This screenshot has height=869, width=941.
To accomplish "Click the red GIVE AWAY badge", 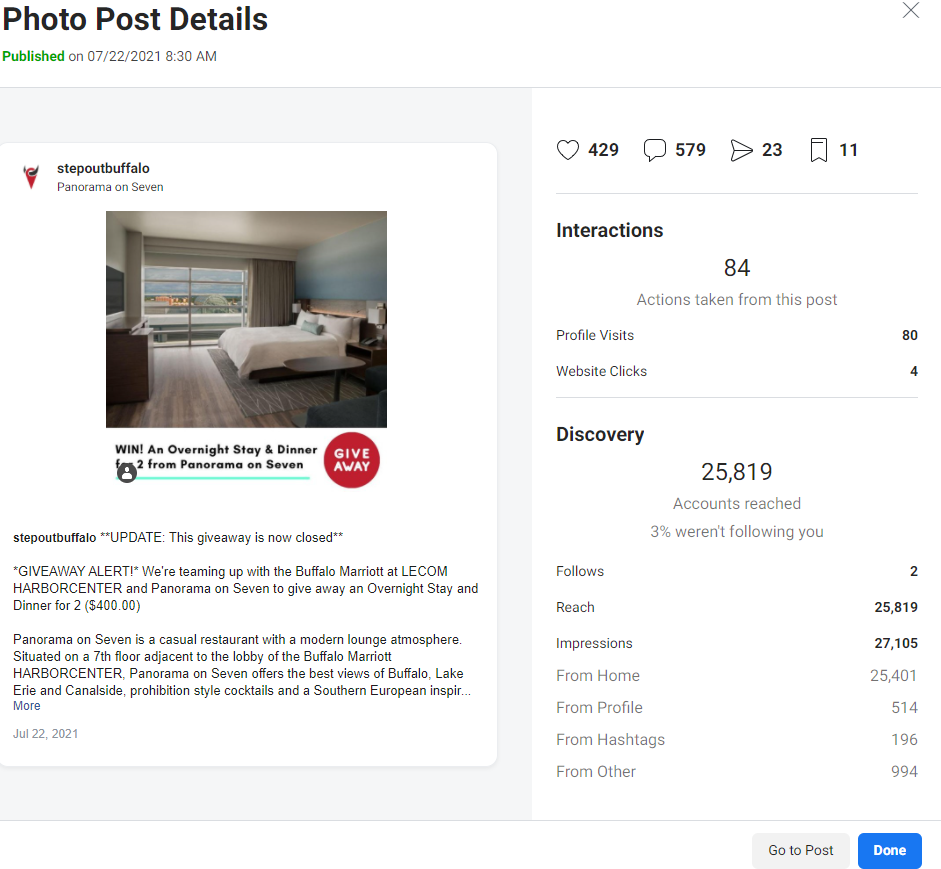I will (352, 460).
